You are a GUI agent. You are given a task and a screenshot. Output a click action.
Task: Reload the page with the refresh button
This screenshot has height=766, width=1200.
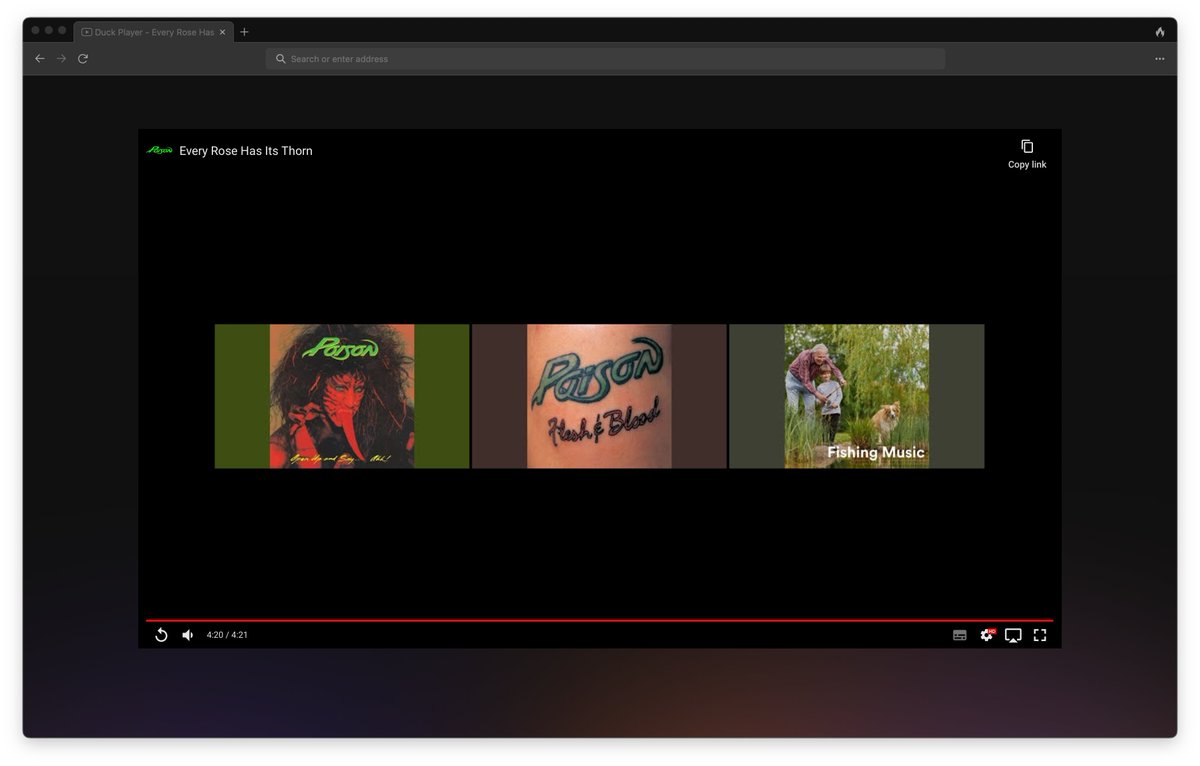coord(82,58)
